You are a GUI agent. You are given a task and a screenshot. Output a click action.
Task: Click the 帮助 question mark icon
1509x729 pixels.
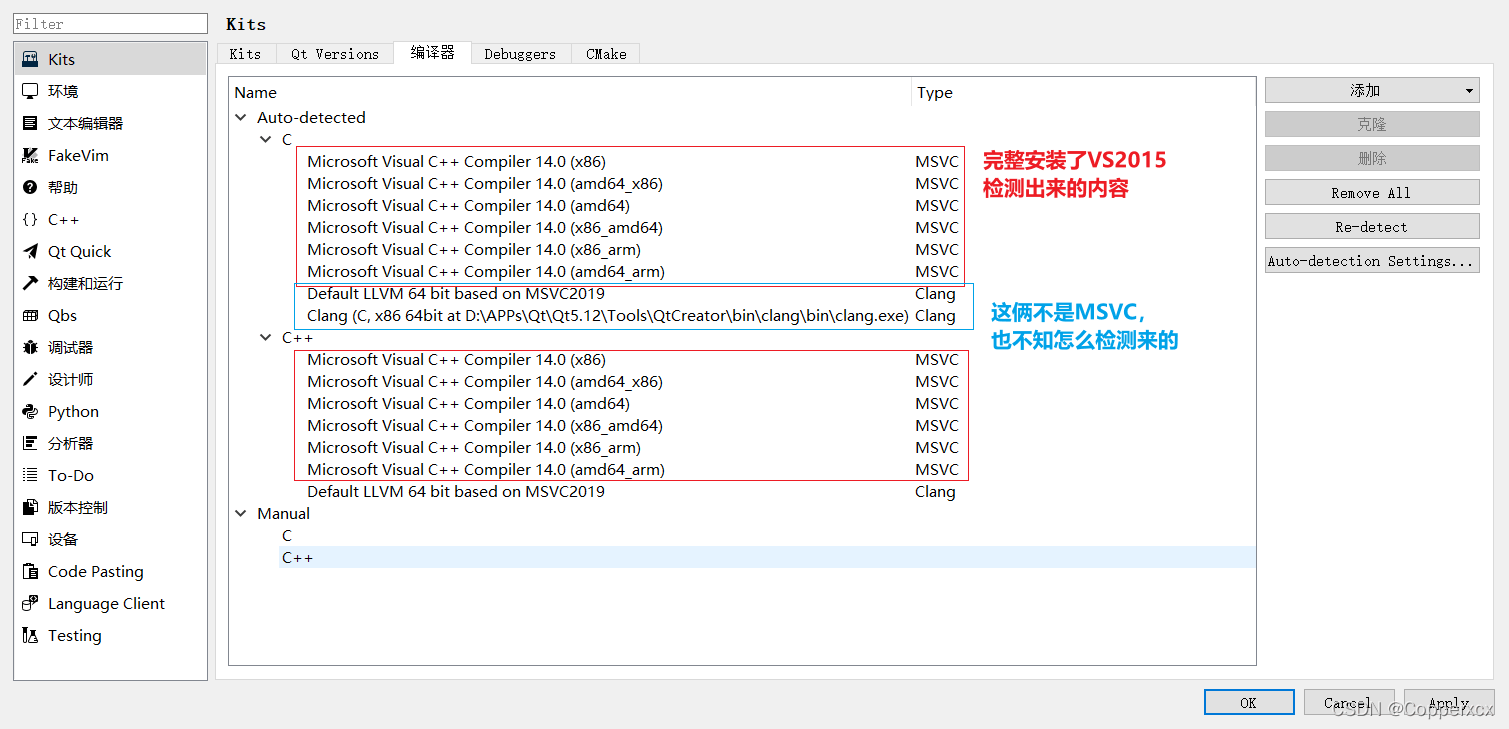(x=30, y=187)
